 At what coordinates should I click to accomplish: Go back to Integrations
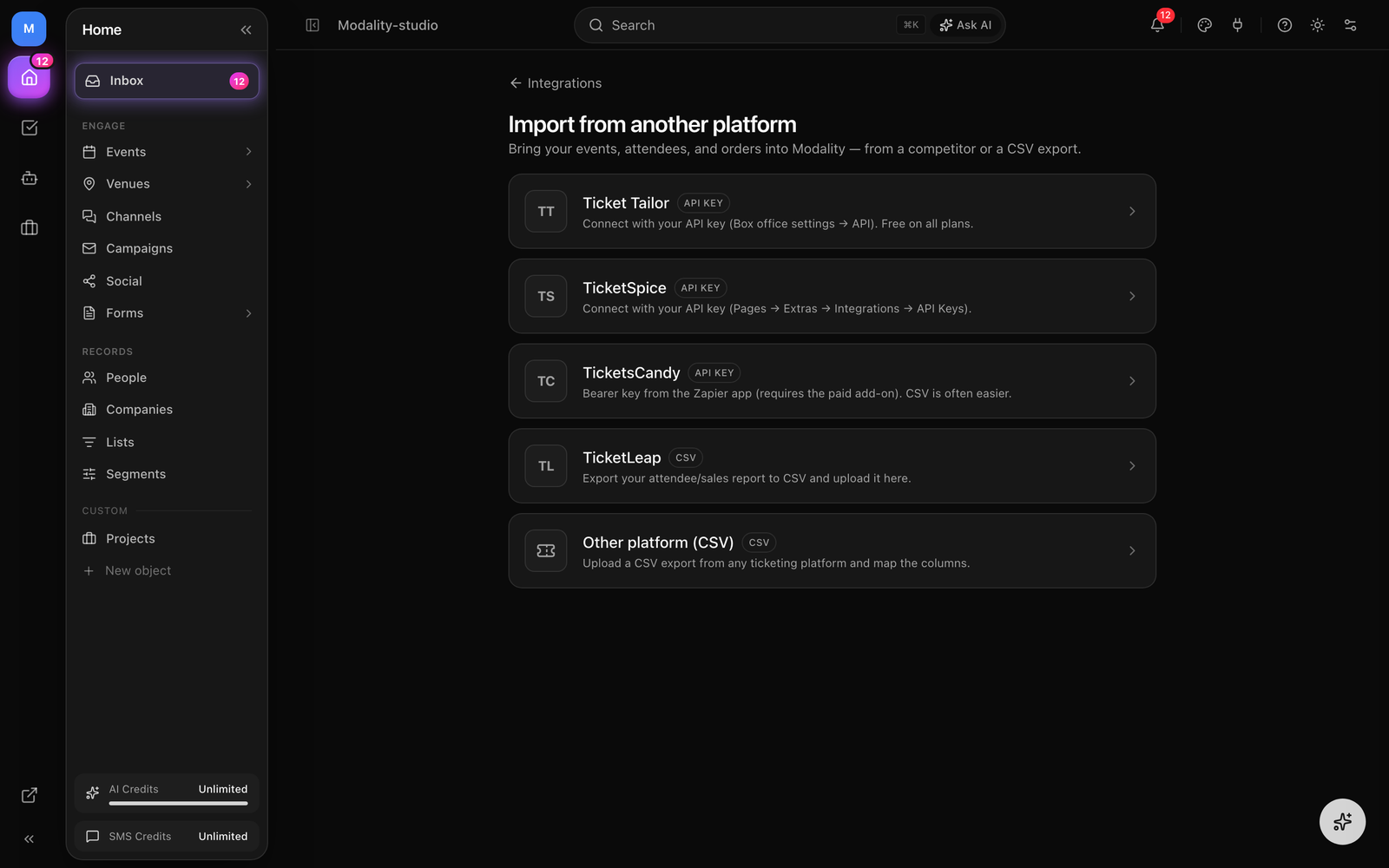coord(556,83)
